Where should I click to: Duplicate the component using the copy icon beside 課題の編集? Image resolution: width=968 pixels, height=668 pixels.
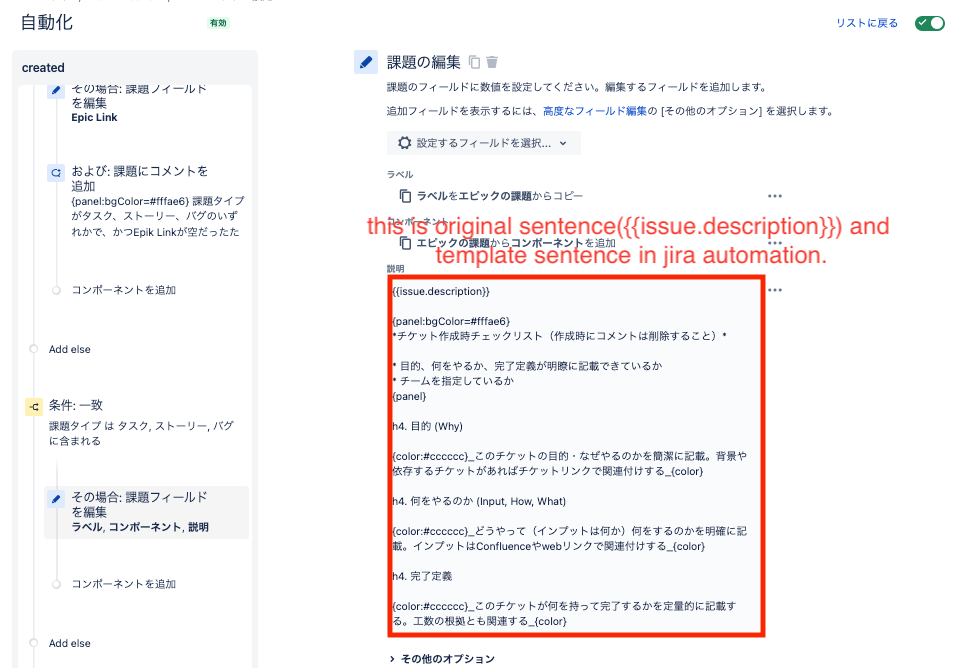473,61
